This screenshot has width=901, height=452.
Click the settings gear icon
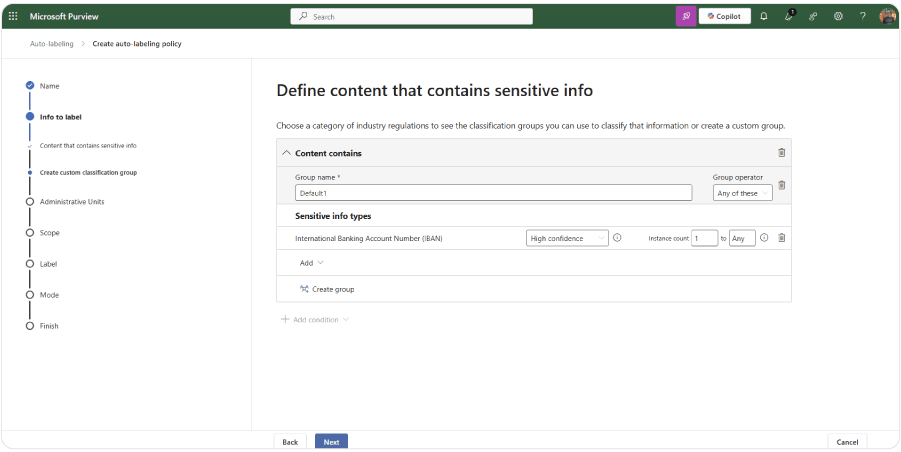click(x=838, y=16)
